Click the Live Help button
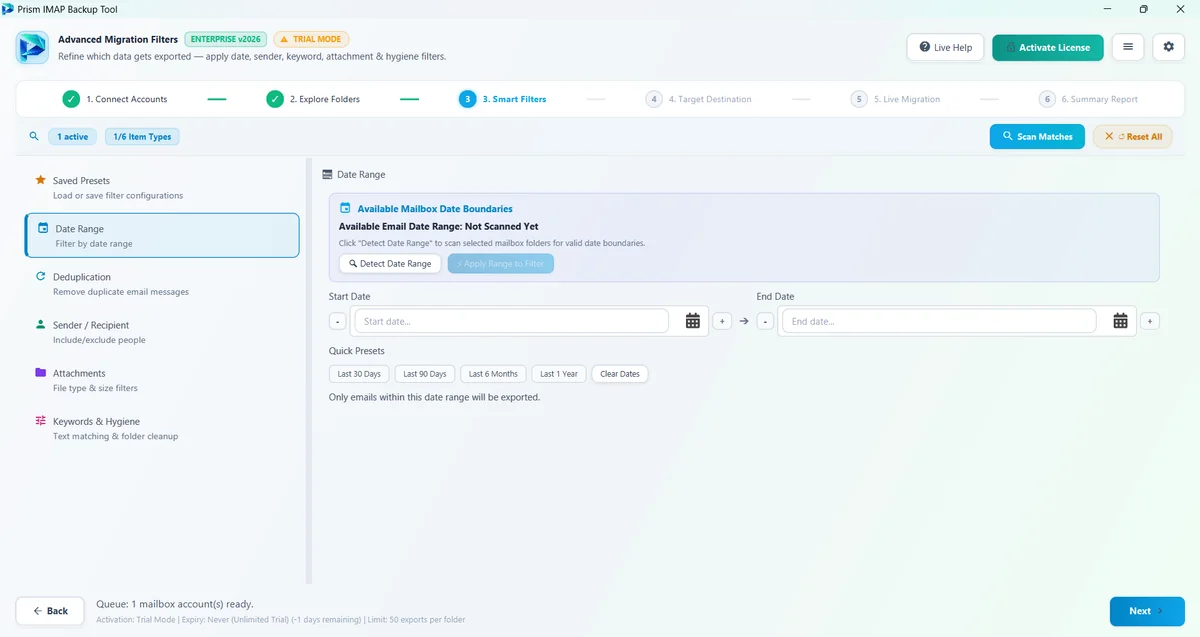The image size is (1200, 637). click(945, 47)
